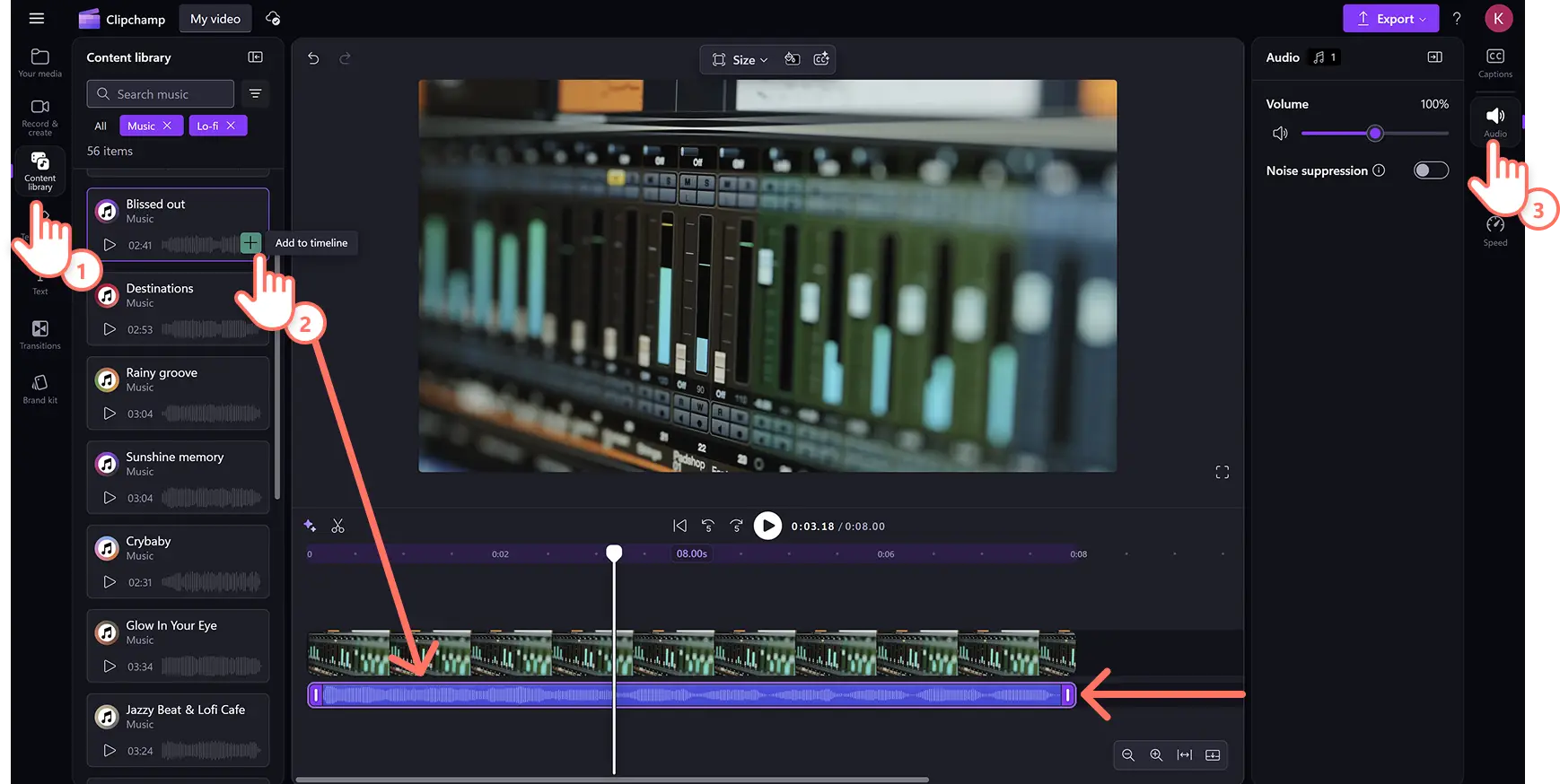Add Blissed out to timeline

251,242
